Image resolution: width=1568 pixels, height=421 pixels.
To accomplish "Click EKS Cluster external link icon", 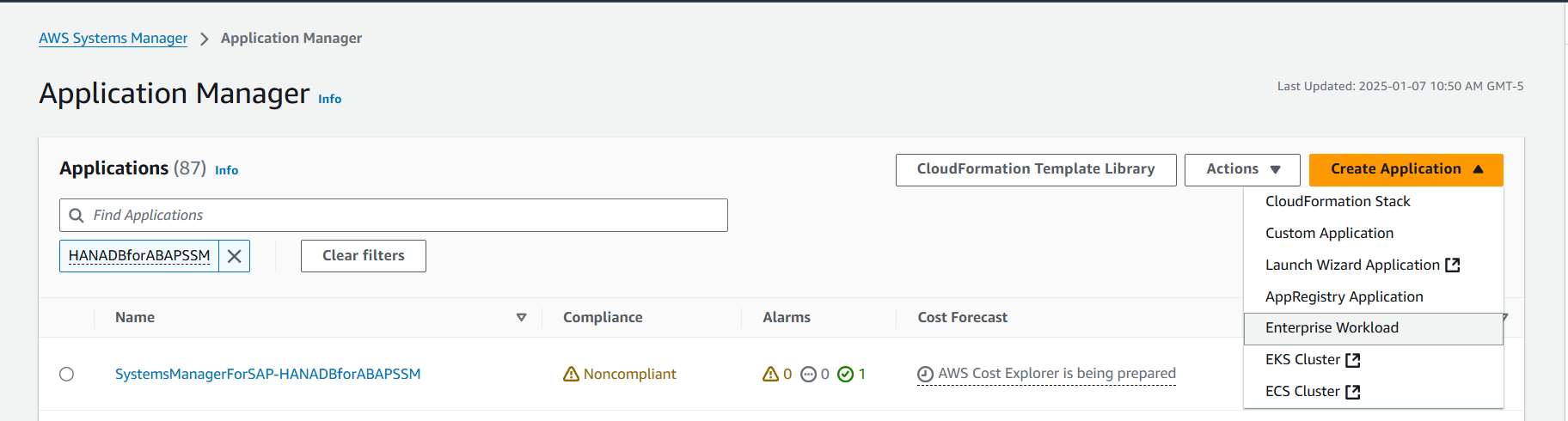I will coord(1352,360).
